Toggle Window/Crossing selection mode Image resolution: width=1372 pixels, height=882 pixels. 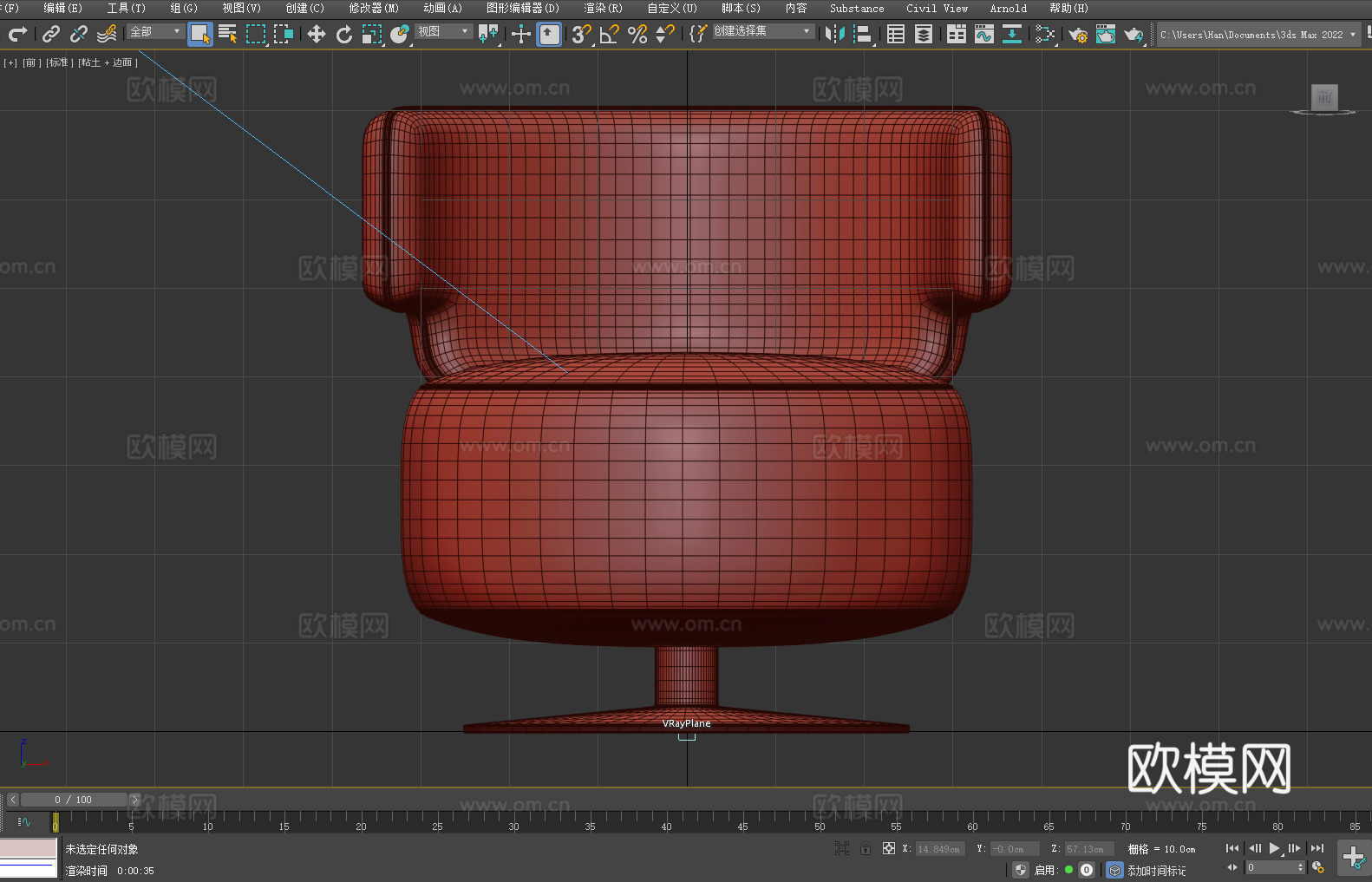pos(284,34)
